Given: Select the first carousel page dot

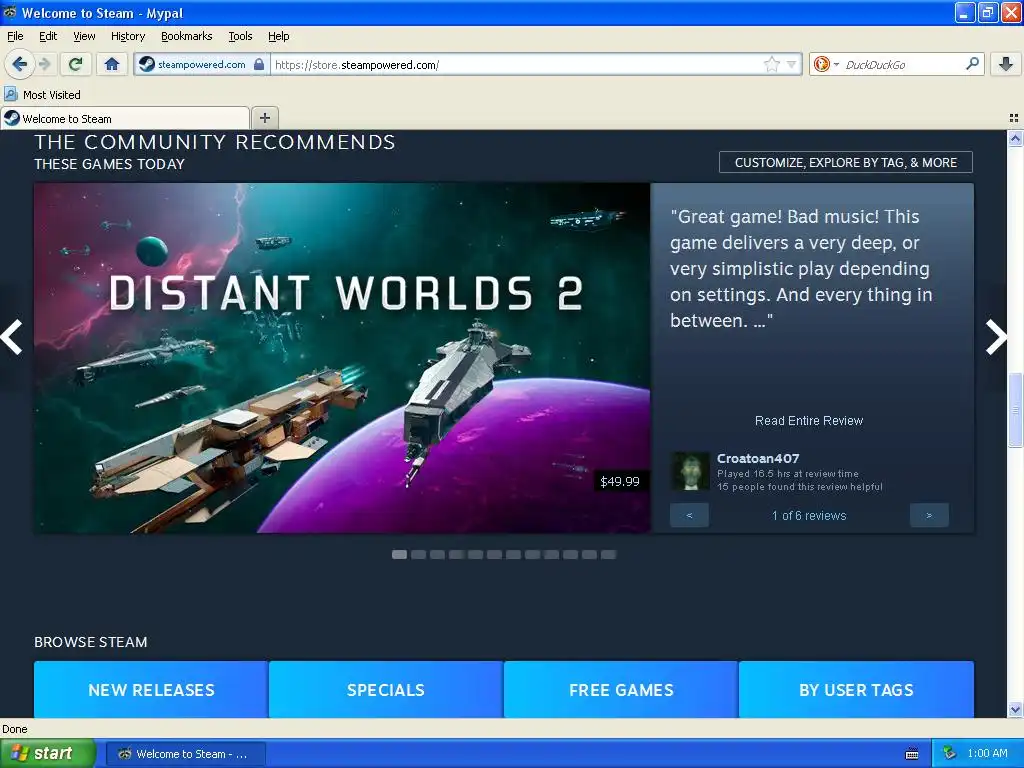Looking at the screenshot, I should [399, 554].
